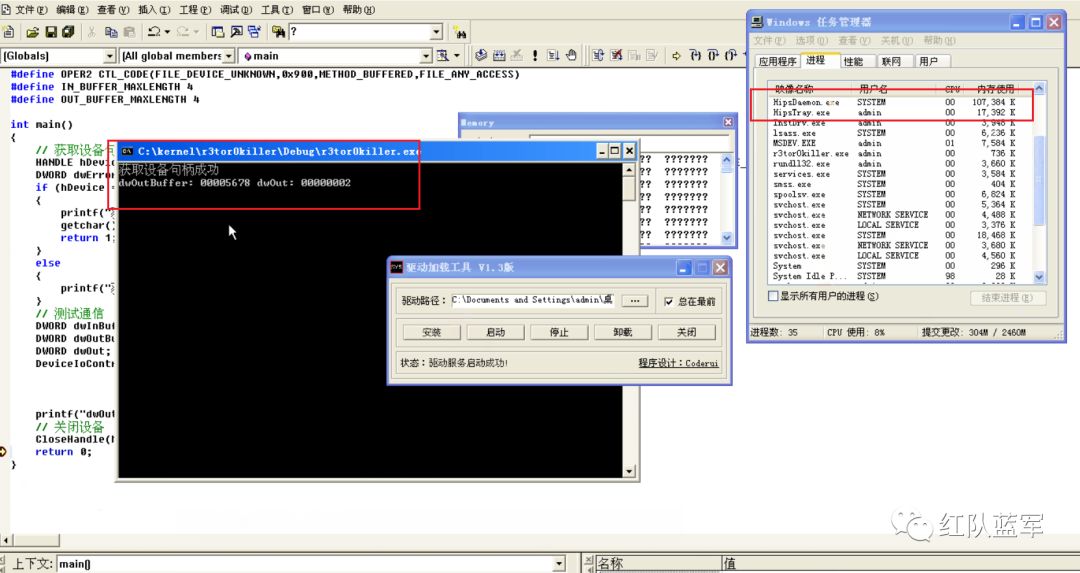Click the Restart debugging icon

click(599, 55)
